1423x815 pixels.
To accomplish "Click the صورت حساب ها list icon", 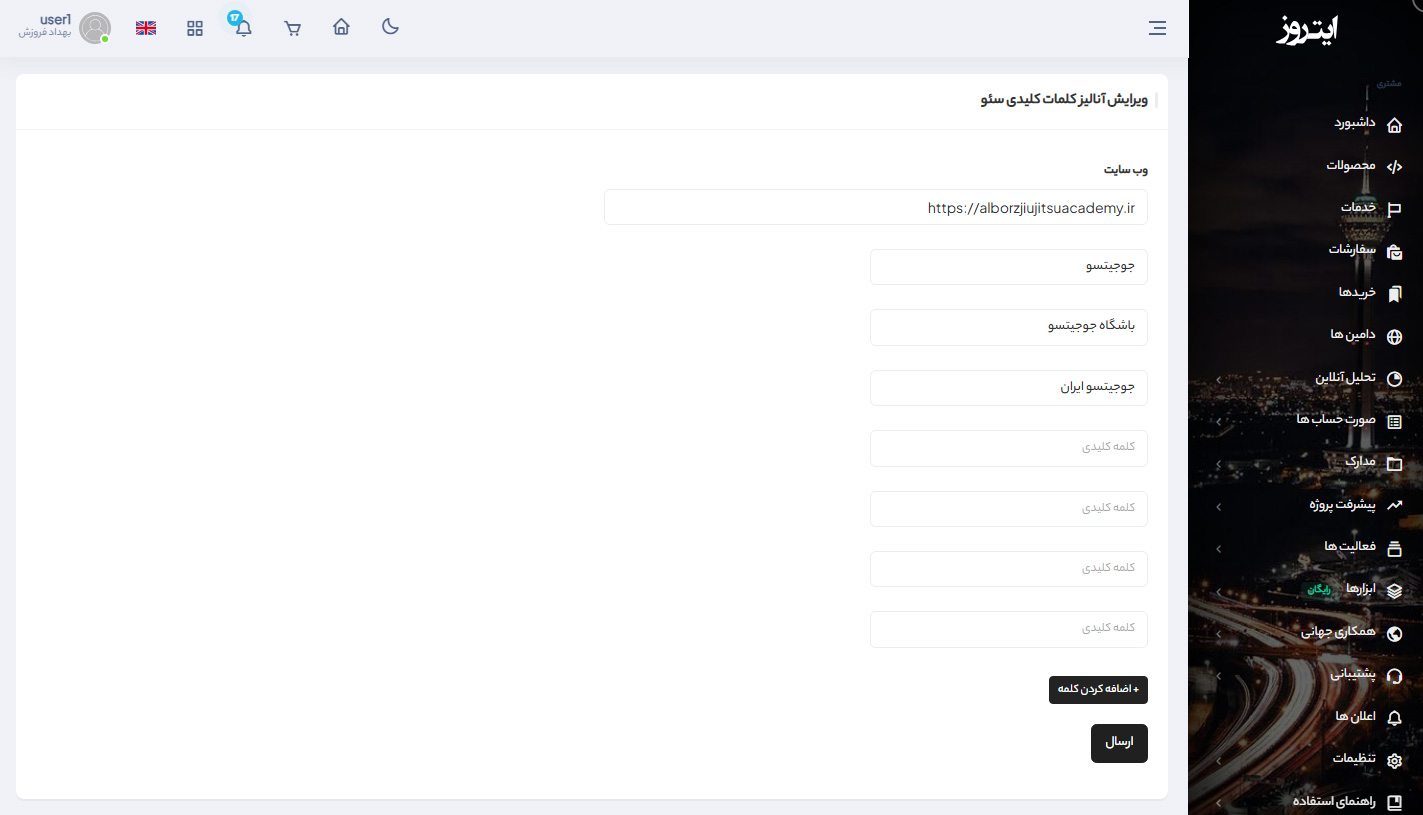I will [1395, 421].
